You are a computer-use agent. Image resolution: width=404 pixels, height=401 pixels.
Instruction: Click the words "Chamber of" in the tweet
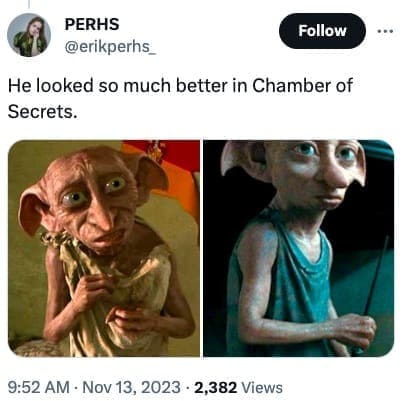[302, 86]
